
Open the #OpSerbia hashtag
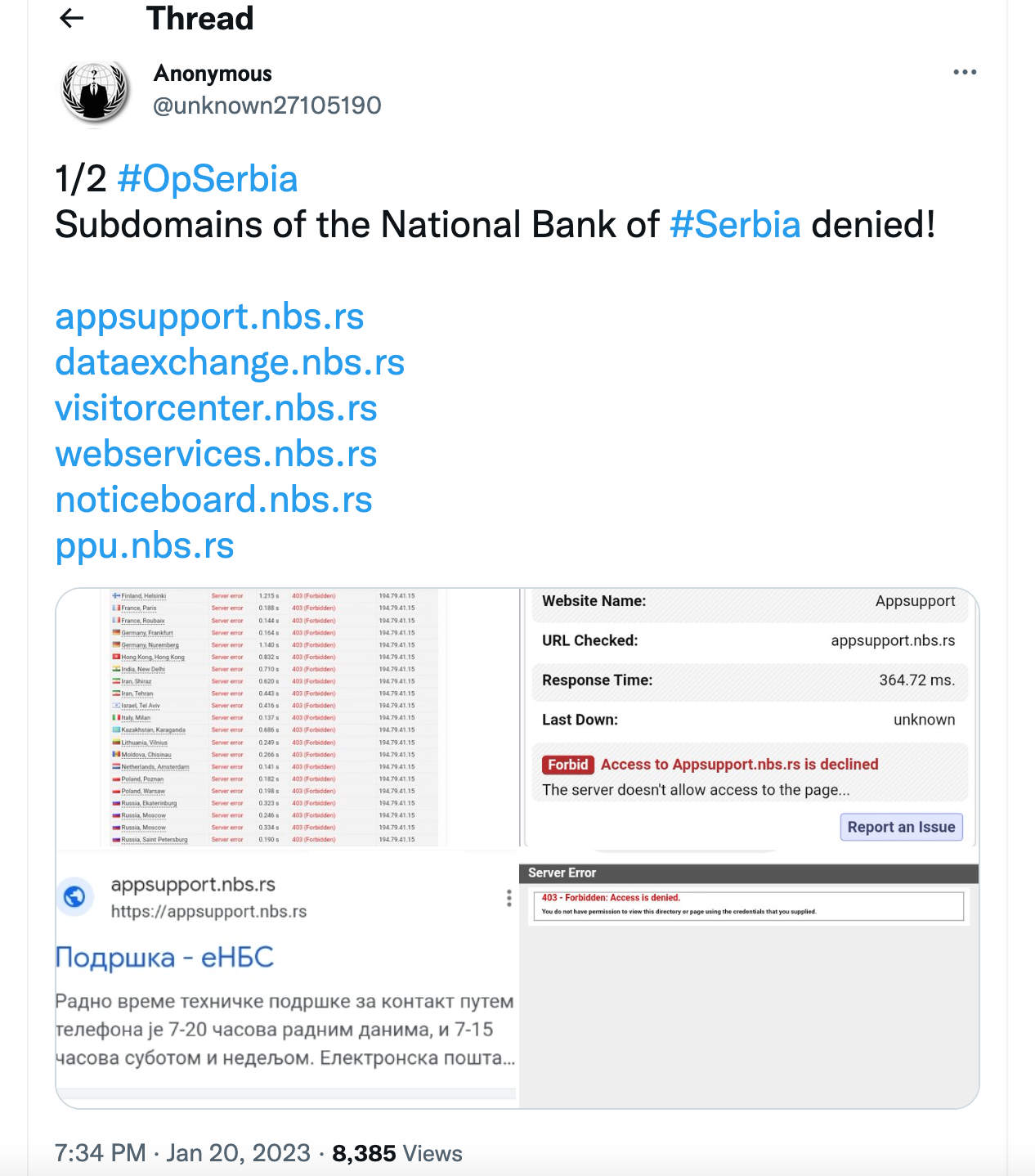(208, 178)
